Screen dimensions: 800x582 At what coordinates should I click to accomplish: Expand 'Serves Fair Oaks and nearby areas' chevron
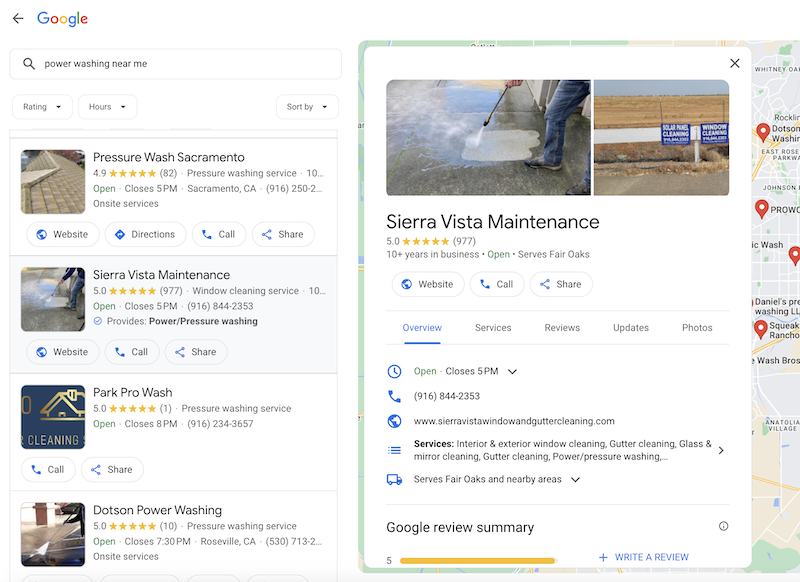click(576, 479)
